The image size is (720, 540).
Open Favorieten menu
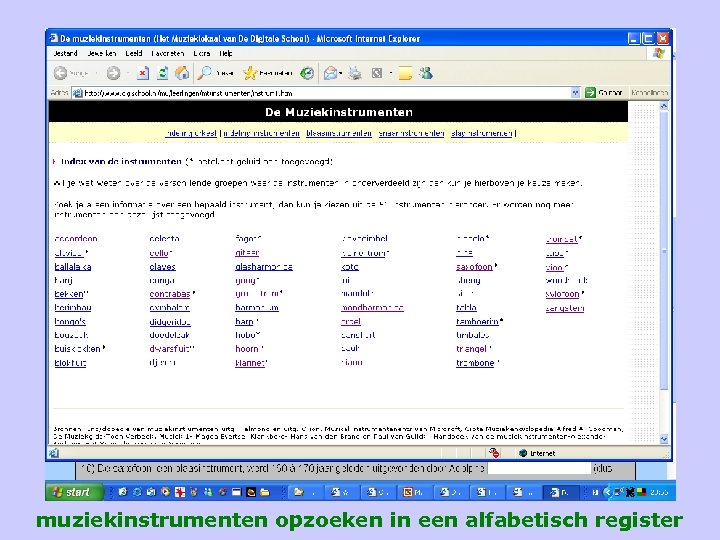(168, 53)
